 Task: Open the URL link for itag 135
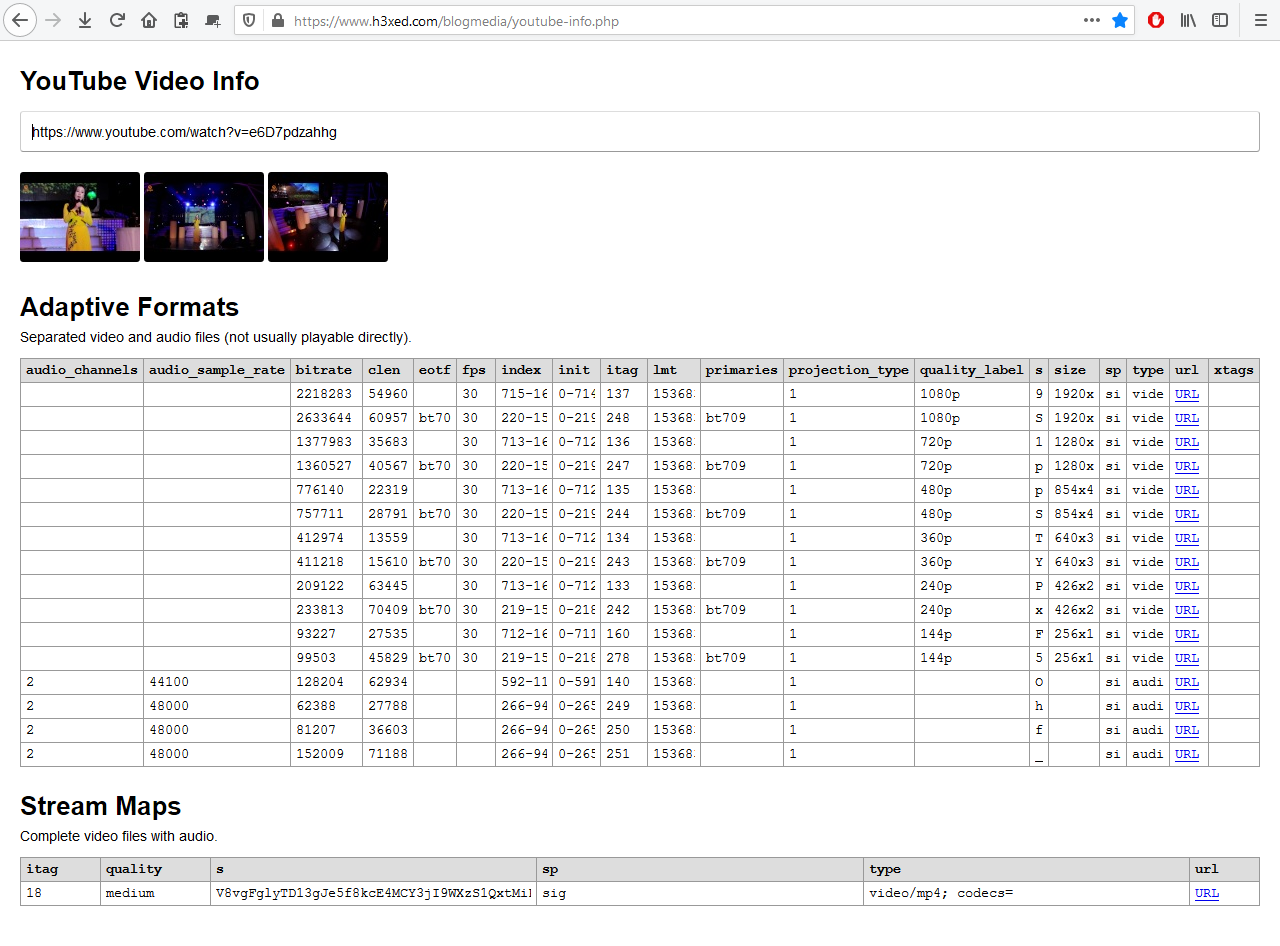click(1187, 490)
